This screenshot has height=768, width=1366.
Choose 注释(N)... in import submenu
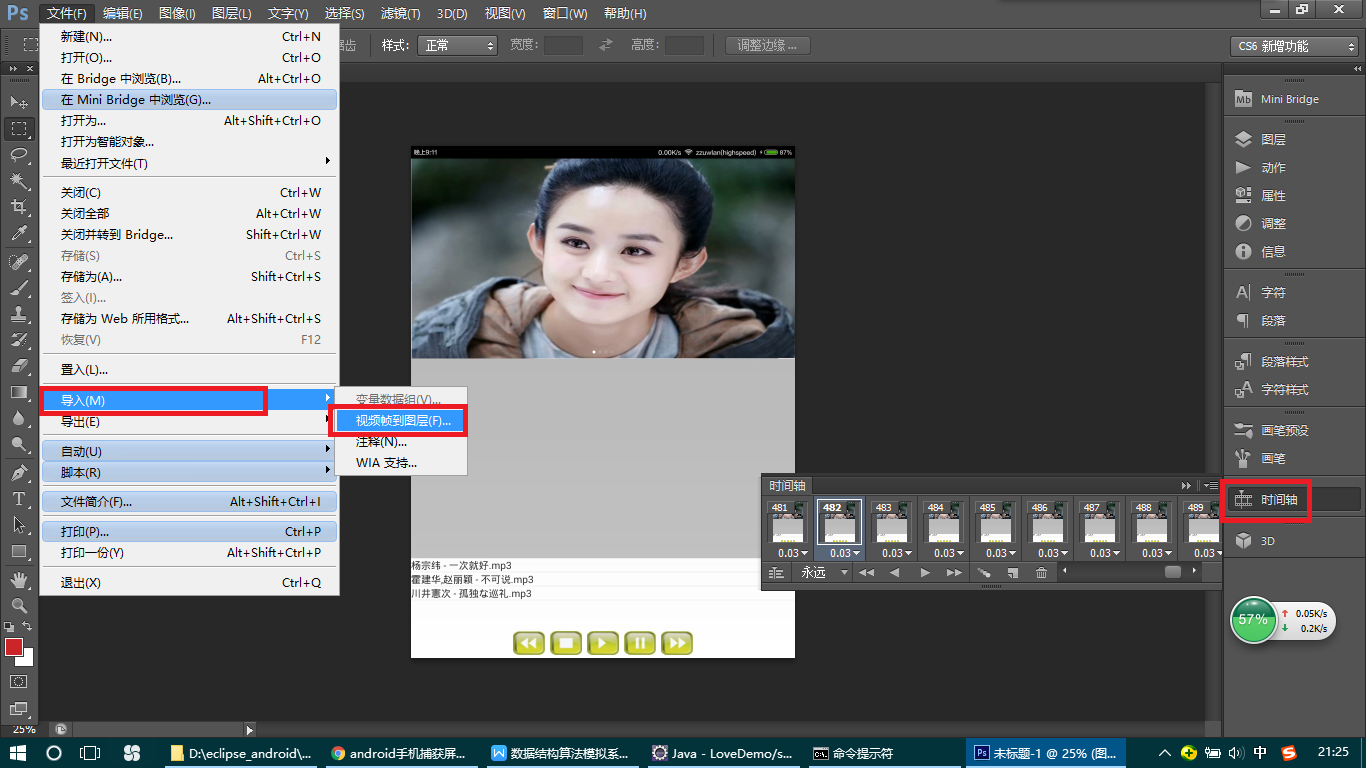pyautogui.click(x=401, y=442)
